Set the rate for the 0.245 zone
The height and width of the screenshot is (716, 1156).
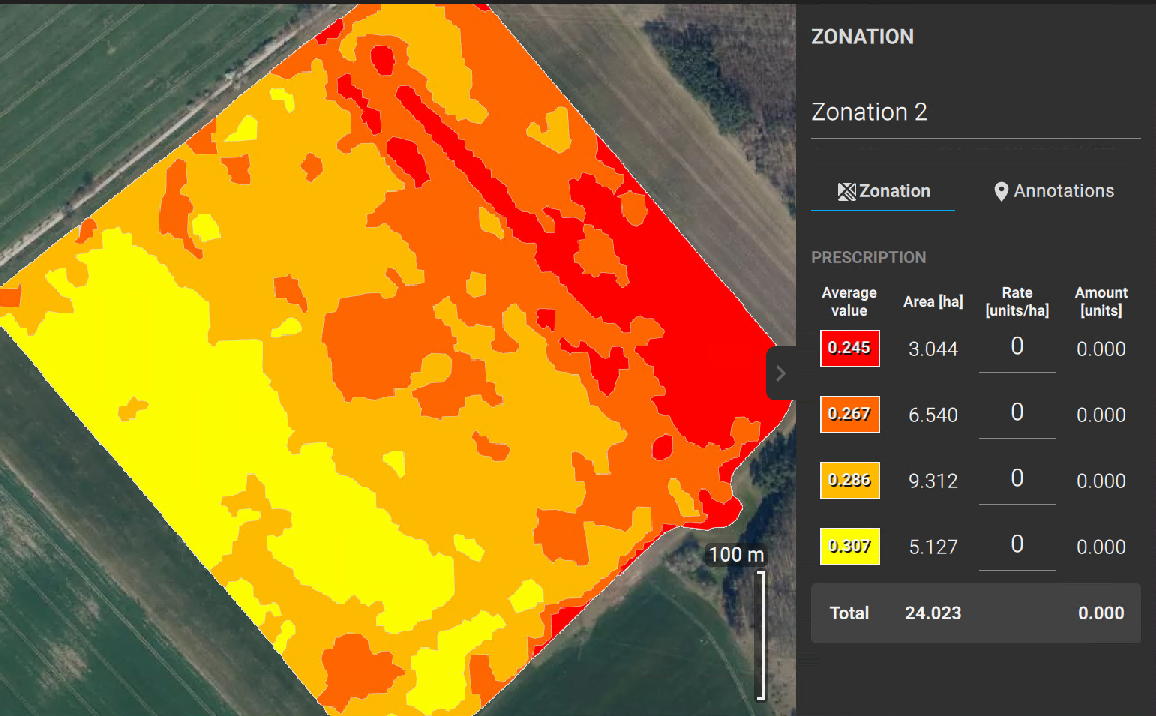click(x=1016, y=346)
